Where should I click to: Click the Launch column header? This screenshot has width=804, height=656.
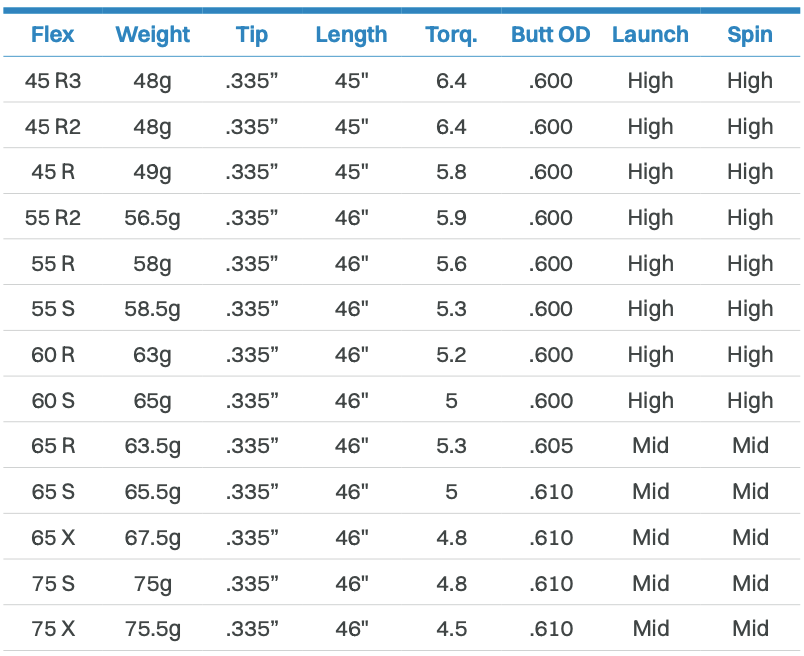click(x=650, y=35)
